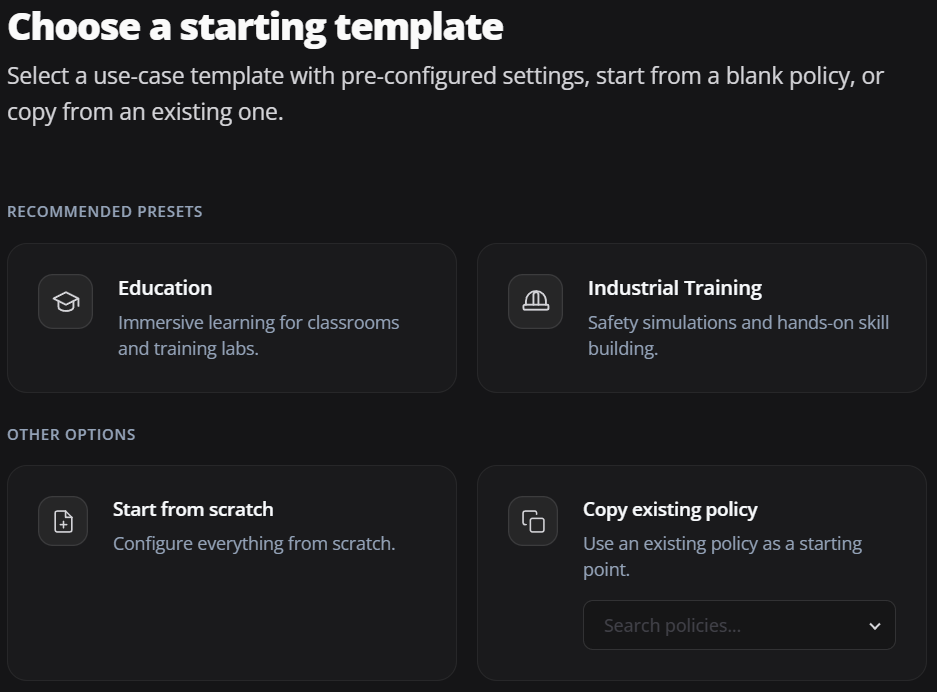Screen dimensions: 937x692
Task: Select the Copy existing policy heading
Action: coord(670,510)
